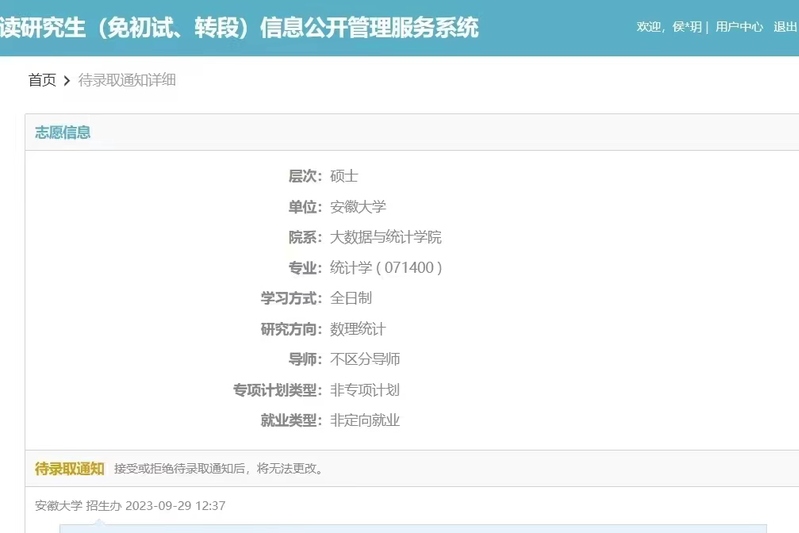Viewport: 799px width, 533px height.
Task: Open 用户中心 in the top bar
Action: pos(739,27)
